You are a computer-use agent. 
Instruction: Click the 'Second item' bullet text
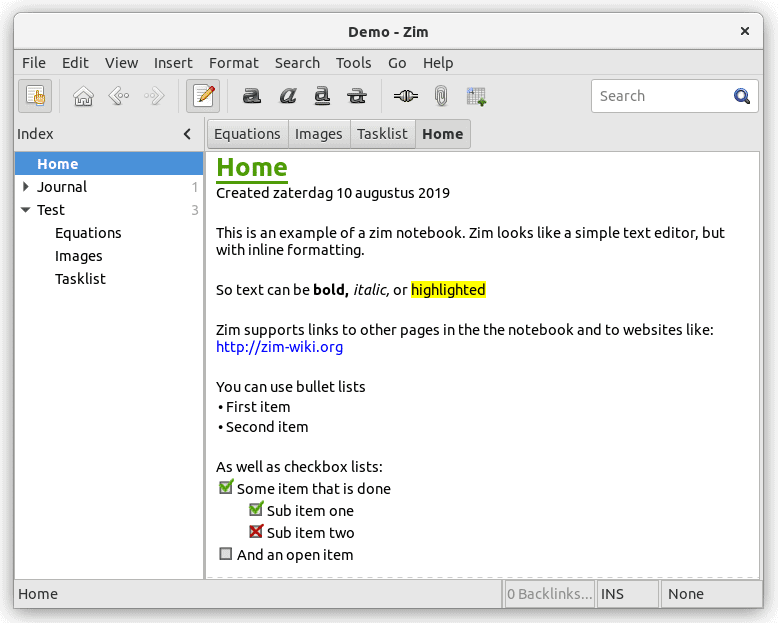point(267,427)
